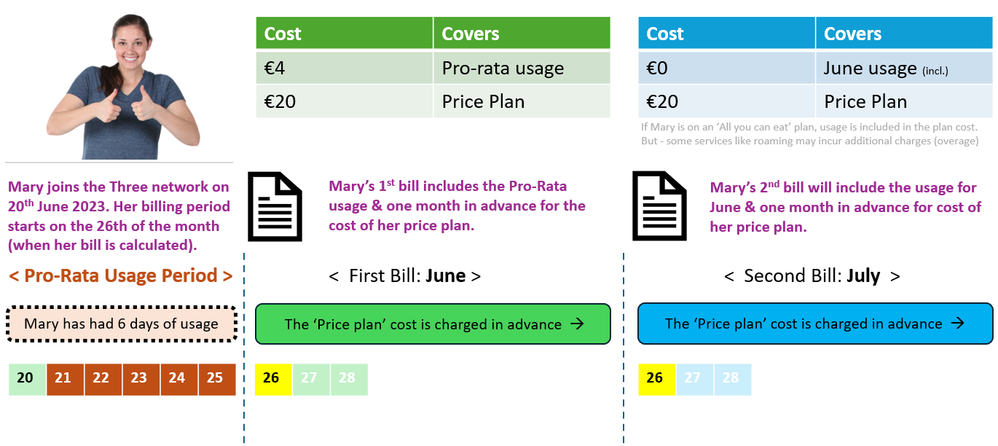
Task: Click the 'Second Bill: July' heading
Action: pyautogui.click(x=812, y=276)
